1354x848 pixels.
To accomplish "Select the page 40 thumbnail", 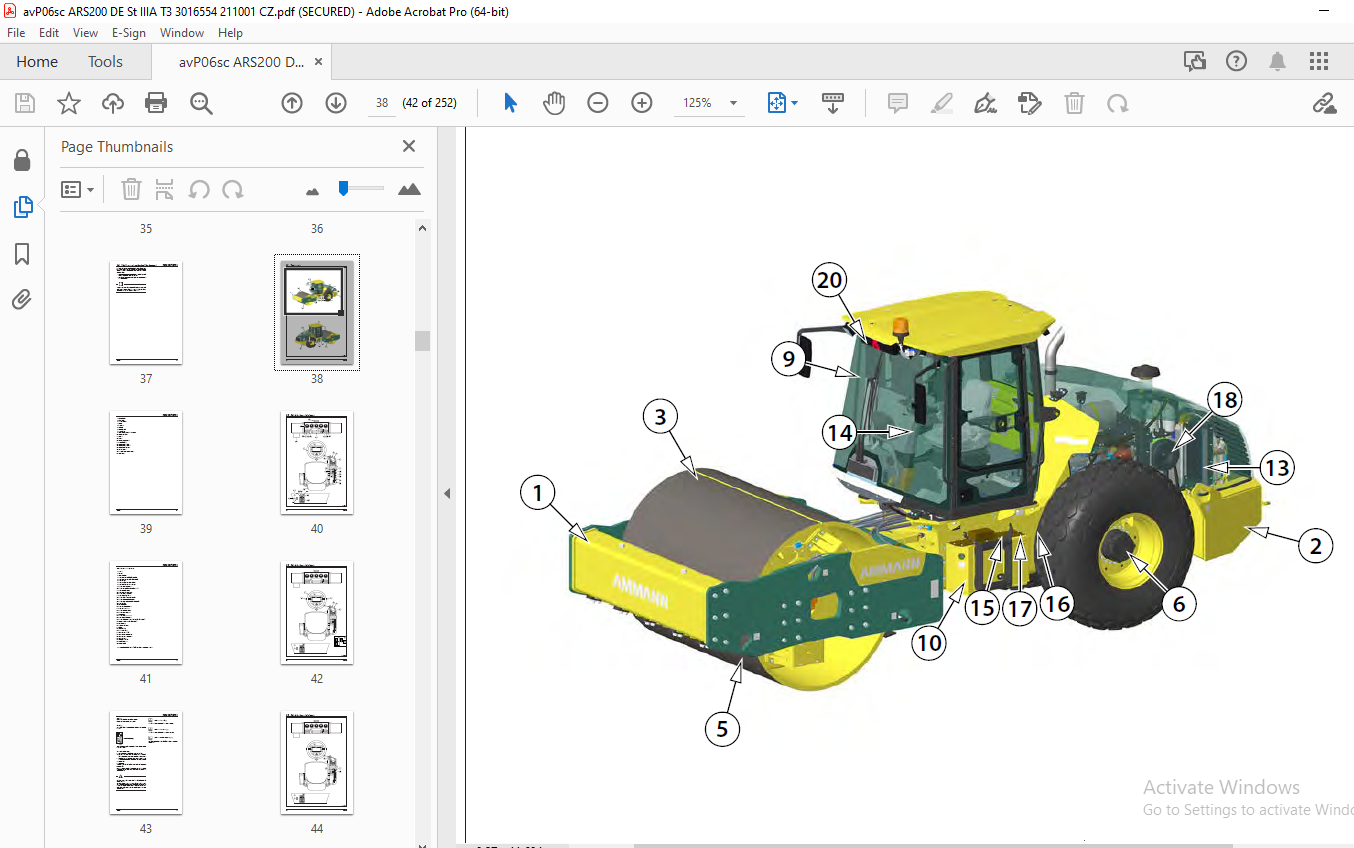I will [x=317, y=463].
